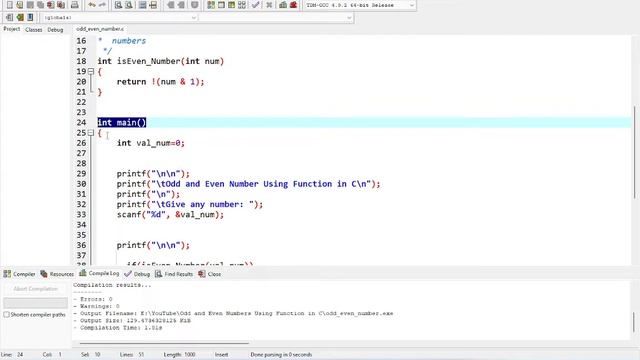Click the Run icon
Viewport: 640px width, 360px height.
[221, 5]
